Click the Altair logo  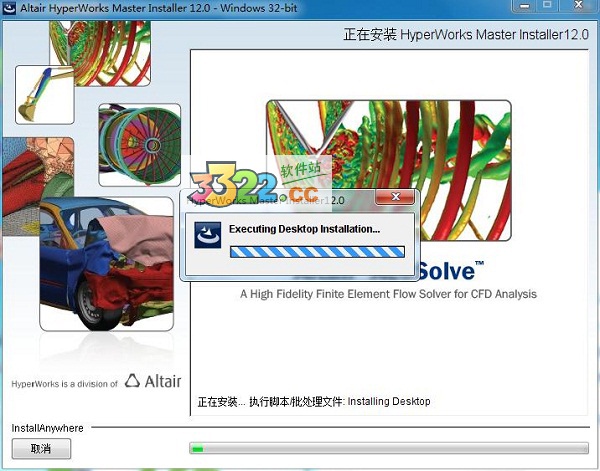coord(153,381)
